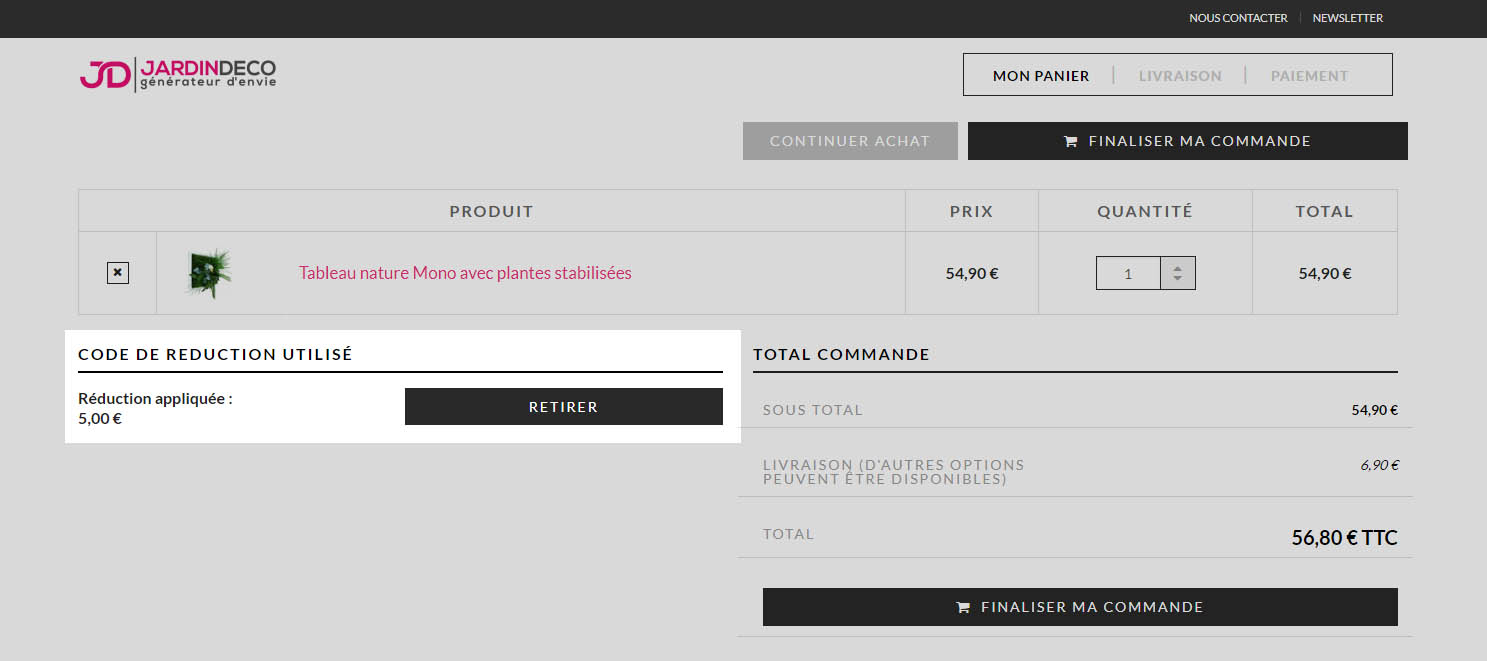Open the Tableau nature Mono product link
Screen dimensions: 1487x661
(465, 273)
